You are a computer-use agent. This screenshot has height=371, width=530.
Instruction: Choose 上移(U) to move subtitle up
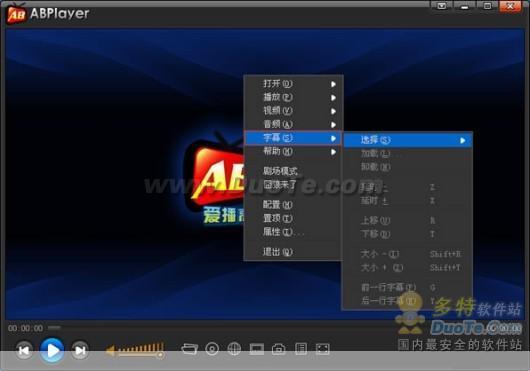pyautogui.click(x=408, y=221)
